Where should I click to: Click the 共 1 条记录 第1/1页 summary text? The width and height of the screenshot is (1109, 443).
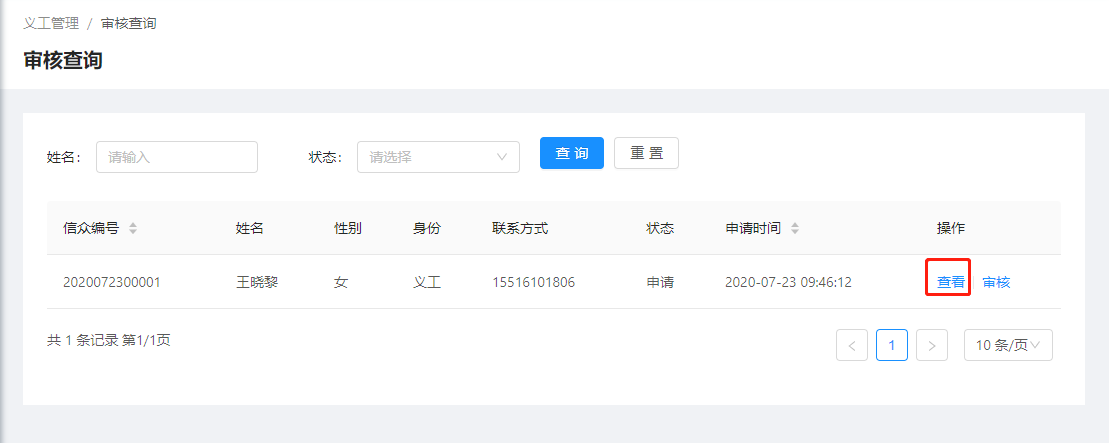(109, 340)
